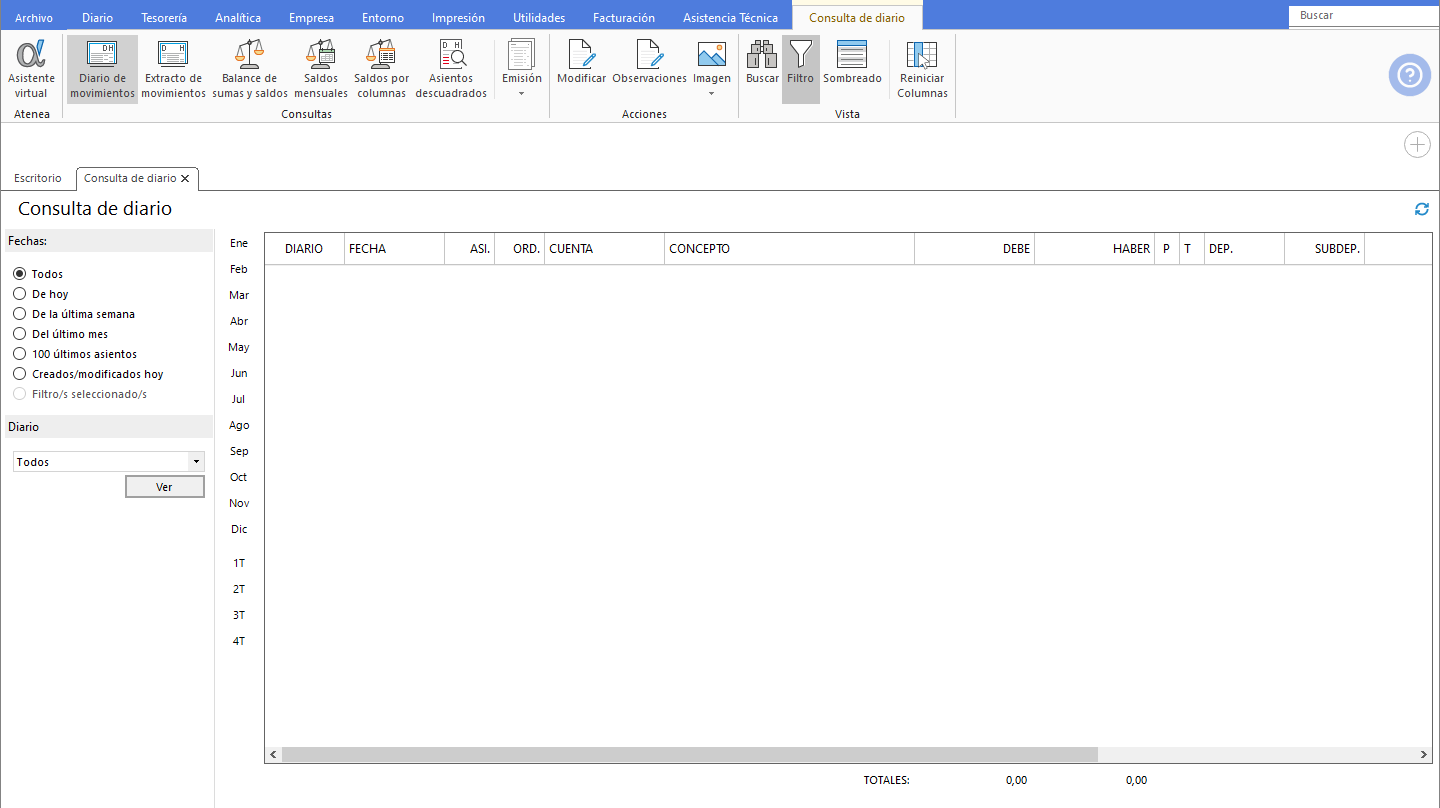Viewport: 1440px width, 808px height.
Task: Click the DEBE column header
Action: coord(974,249)
